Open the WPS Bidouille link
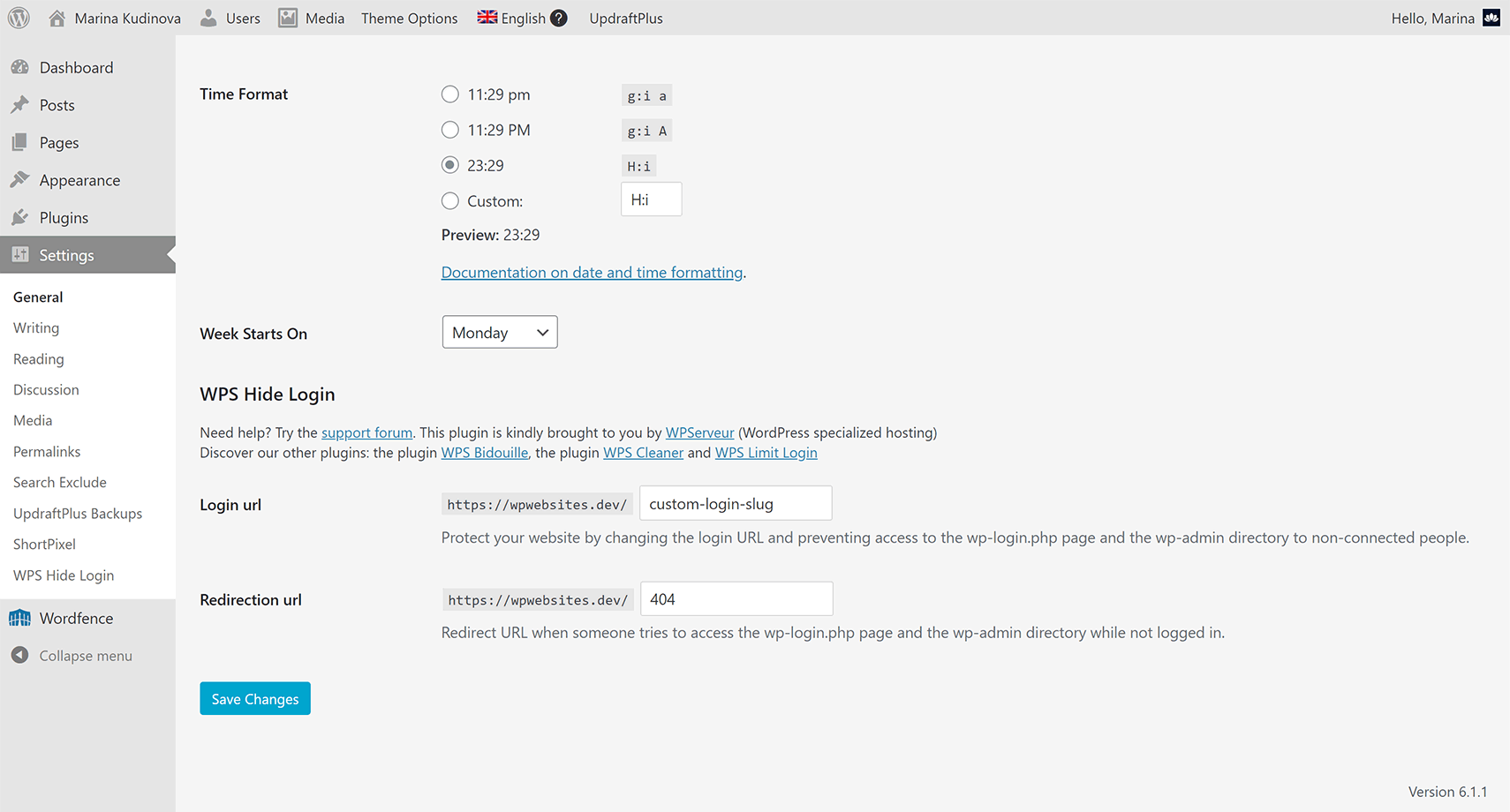This screenshot has height=812, width=1510. click(485, 453)
